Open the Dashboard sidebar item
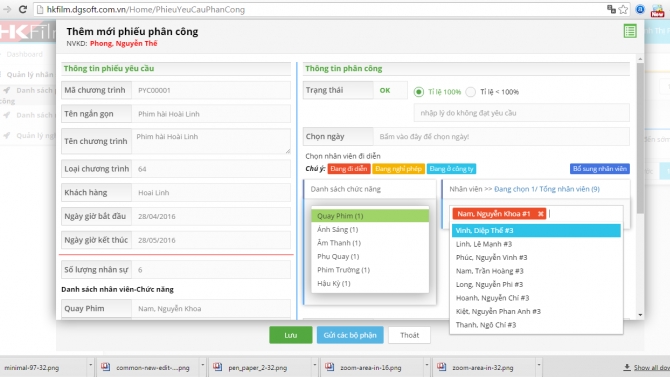This screenshot has width=670, height=377. click(x=25, y=54)
